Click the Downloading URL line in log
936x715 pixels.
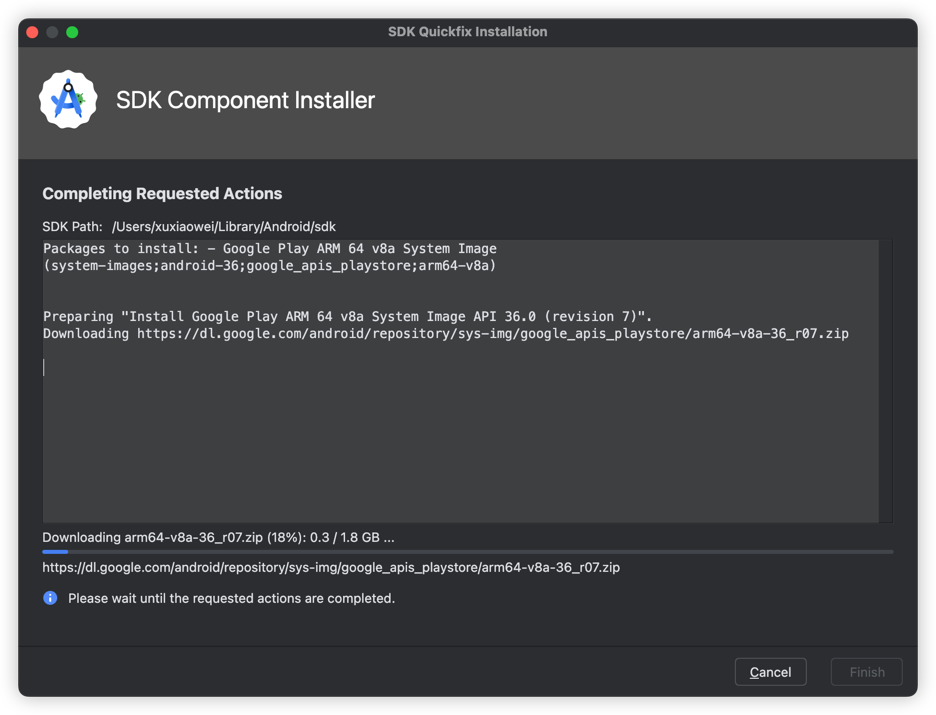coord(445,333)
